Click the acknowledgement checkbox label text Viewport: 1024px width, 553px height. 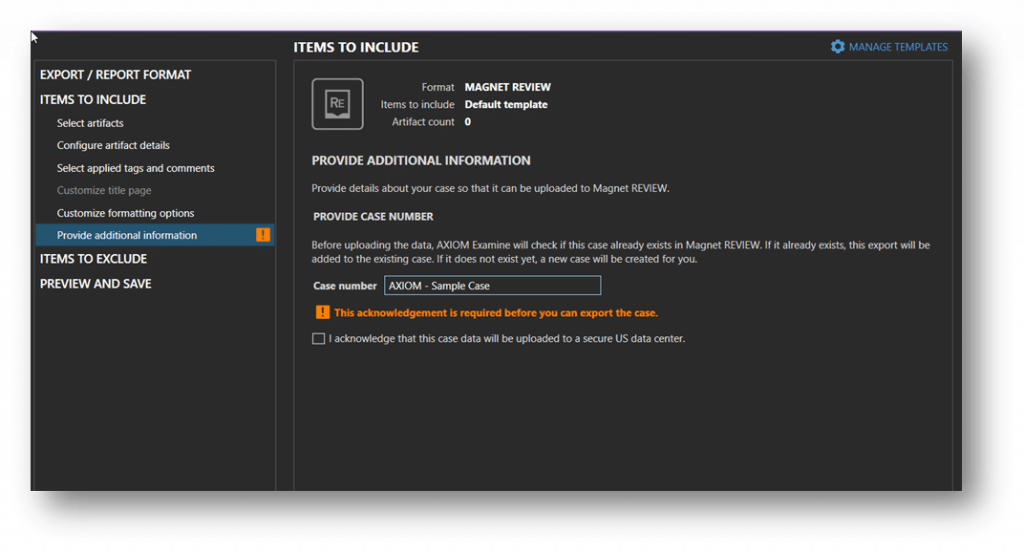pos(507,339)
